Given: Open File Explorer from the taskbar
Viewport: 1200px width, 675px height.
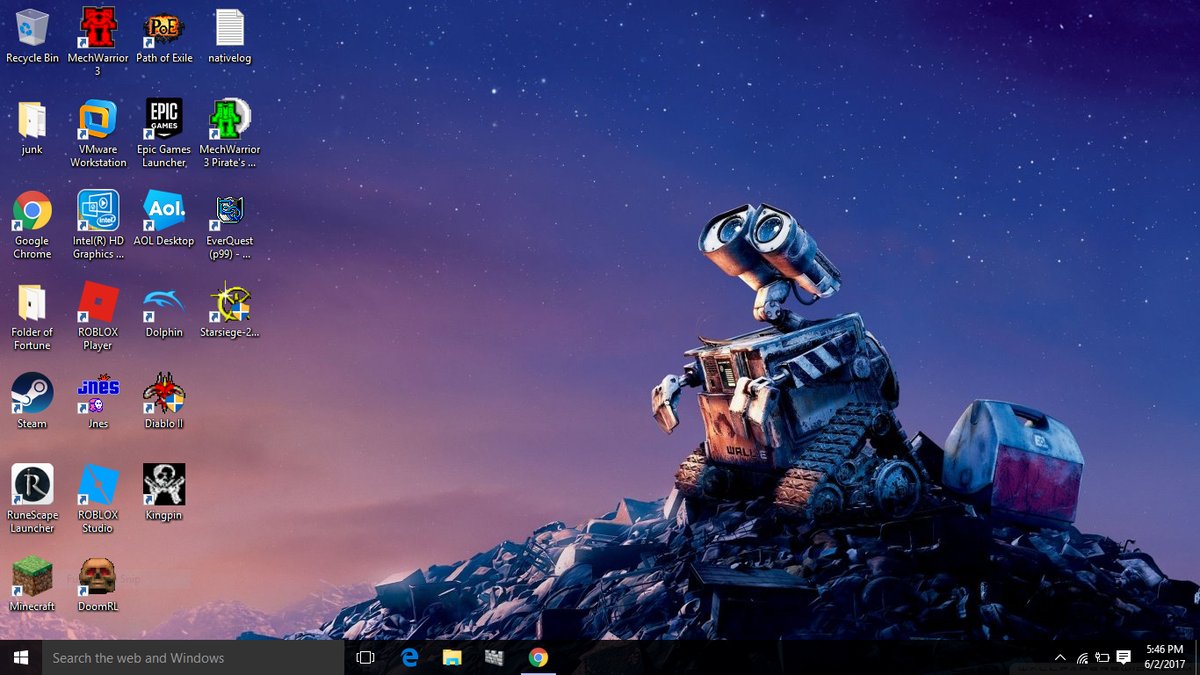Looking at the screenshot, I should pyautogui.click(x=452, y=657).
